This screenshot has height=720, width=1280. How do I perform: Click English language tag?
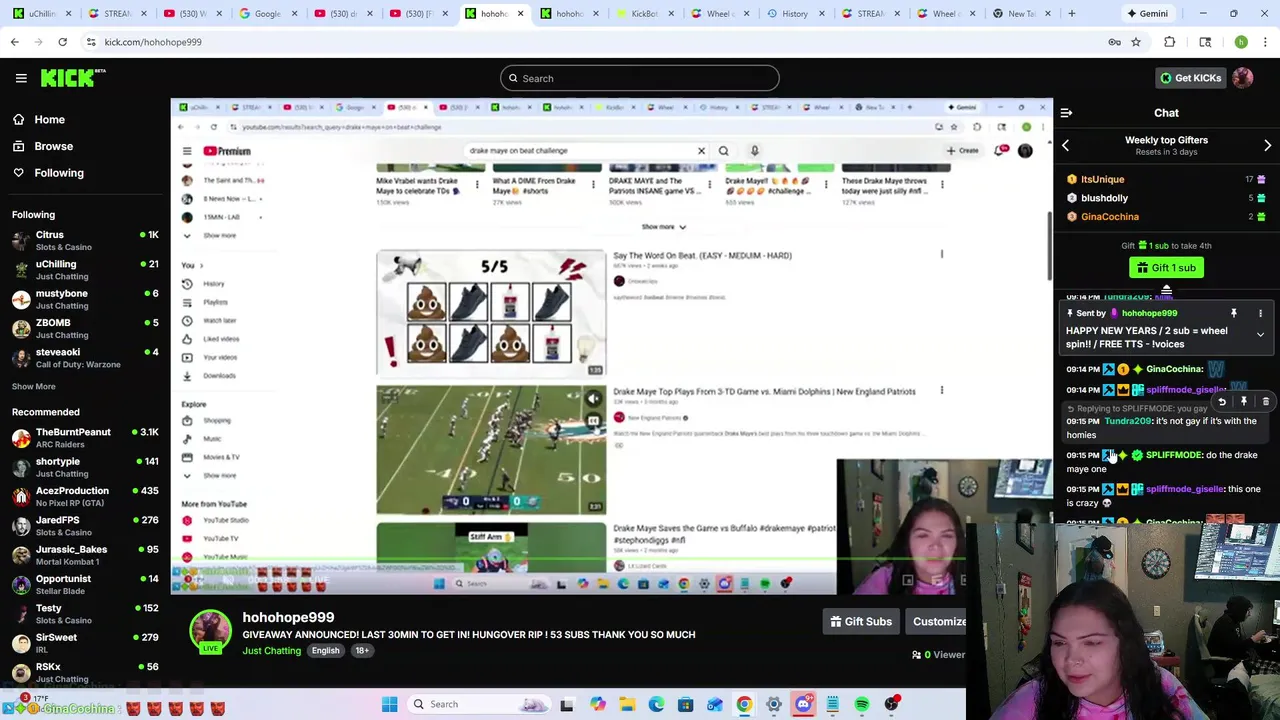tap(325, 651)
